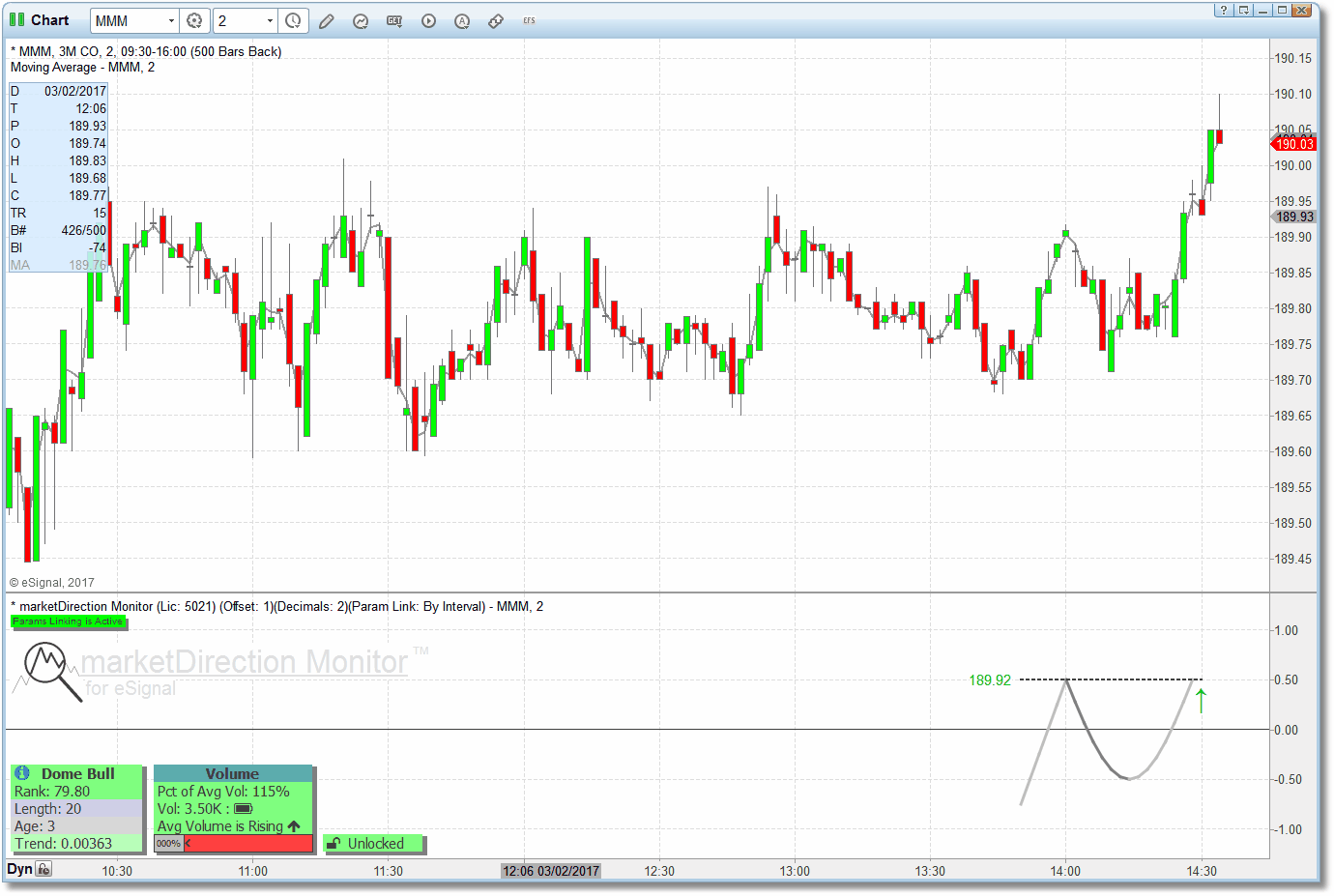Select the pencil drawing tools icon

tap(327, 20)
